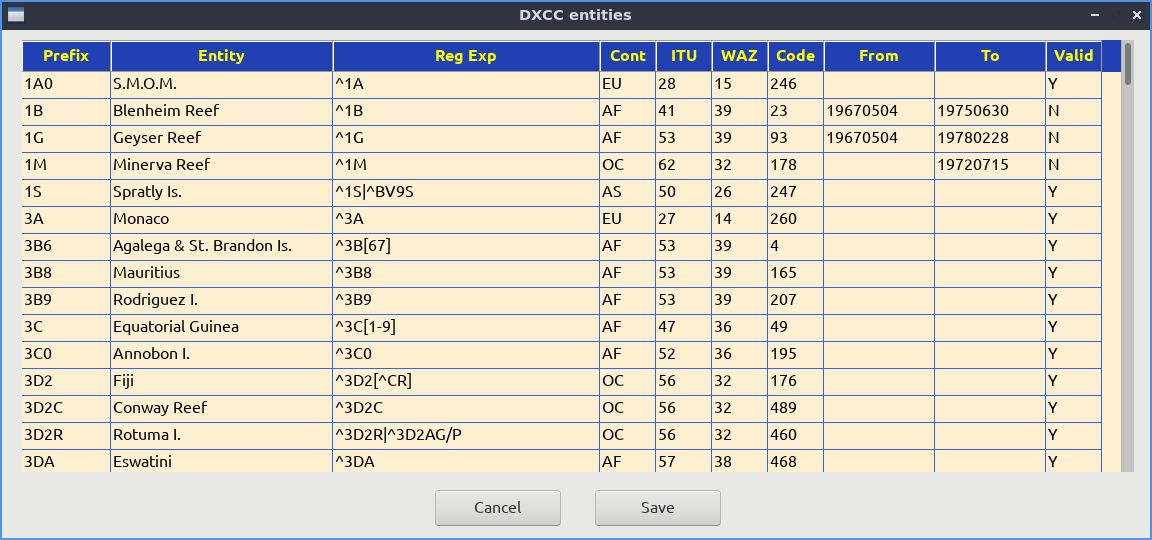Click the vertical scrollbar handle
The width and height of the screenshot is (1152, 540).
pos(1128,62)
